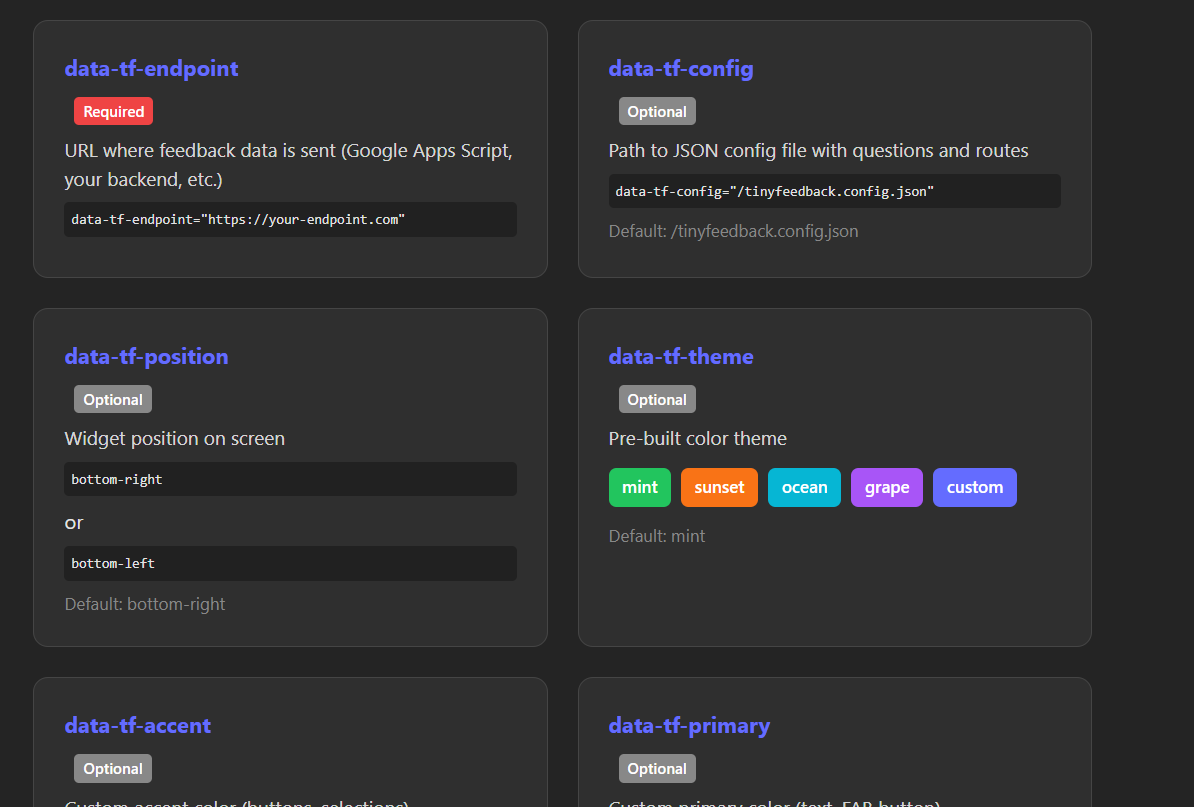Choose the sunset theme swatch

click(720, 487)
